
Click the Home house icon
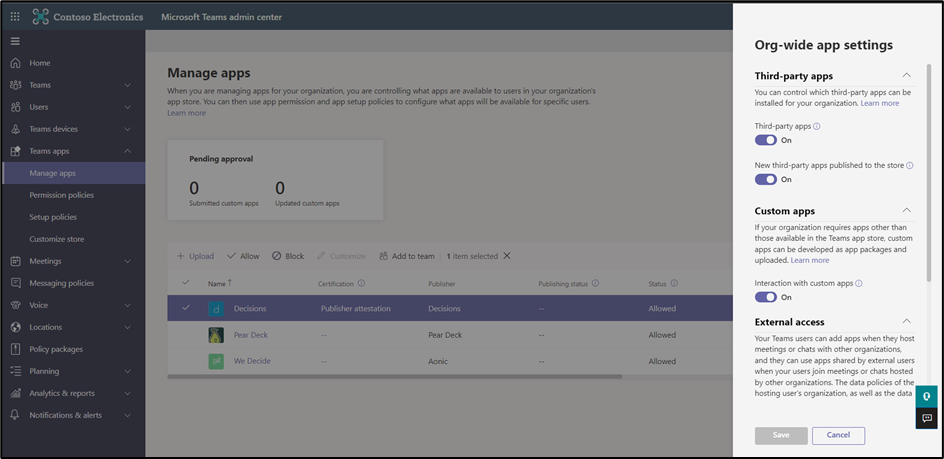[x=16, y=63]
